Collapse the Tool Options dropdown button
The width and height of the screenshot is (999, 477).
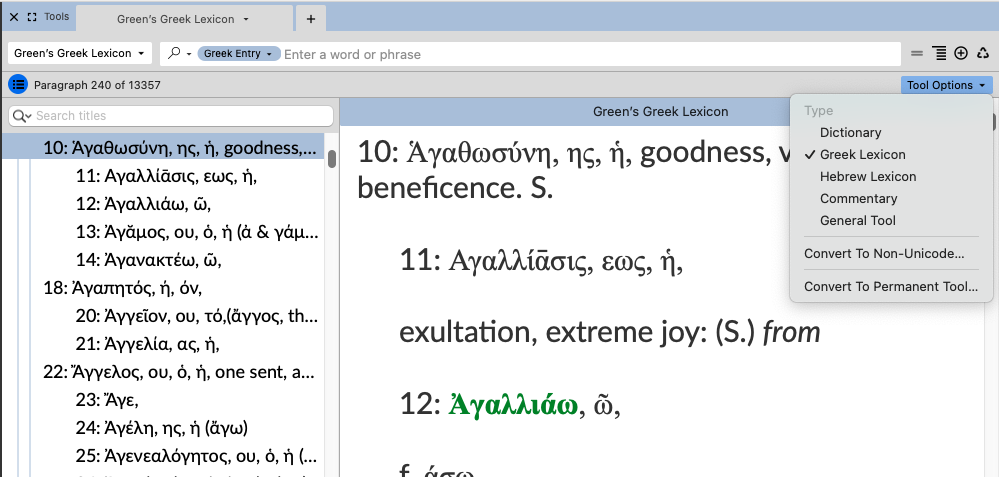tap(946, 85)
